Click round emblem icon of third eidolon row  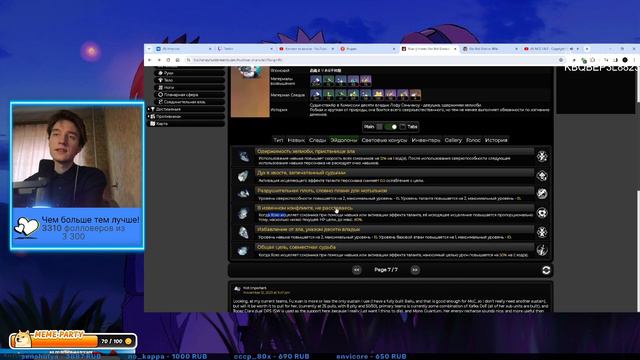[x=542, y=193]
